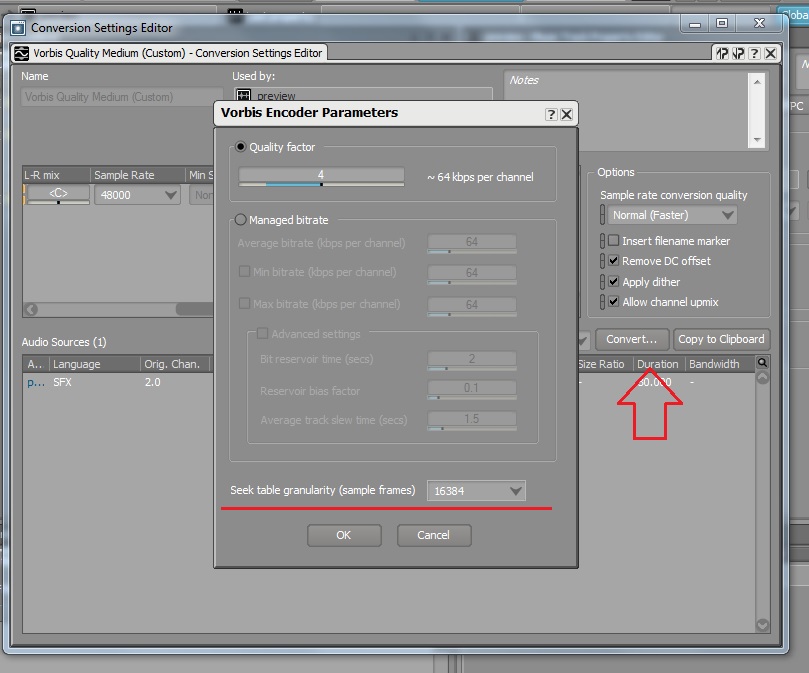
Task: Click Bit reservoir time value field
Action: pos(472,360)
